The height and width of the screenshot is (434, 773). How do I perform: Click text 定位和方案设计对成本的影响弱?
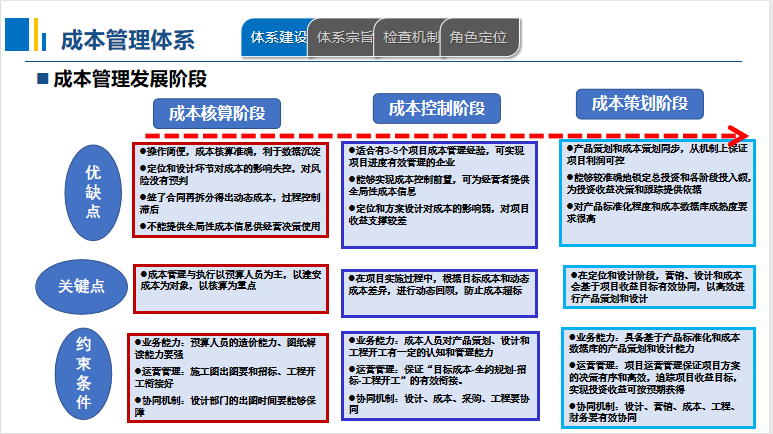pos(425,209)
